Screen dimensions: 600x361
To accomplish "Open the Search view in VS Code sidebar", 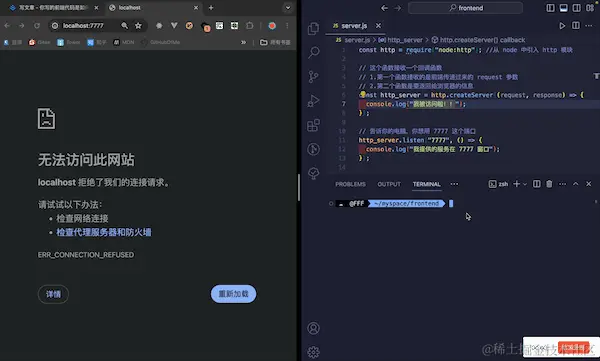I will click(313, 52).
